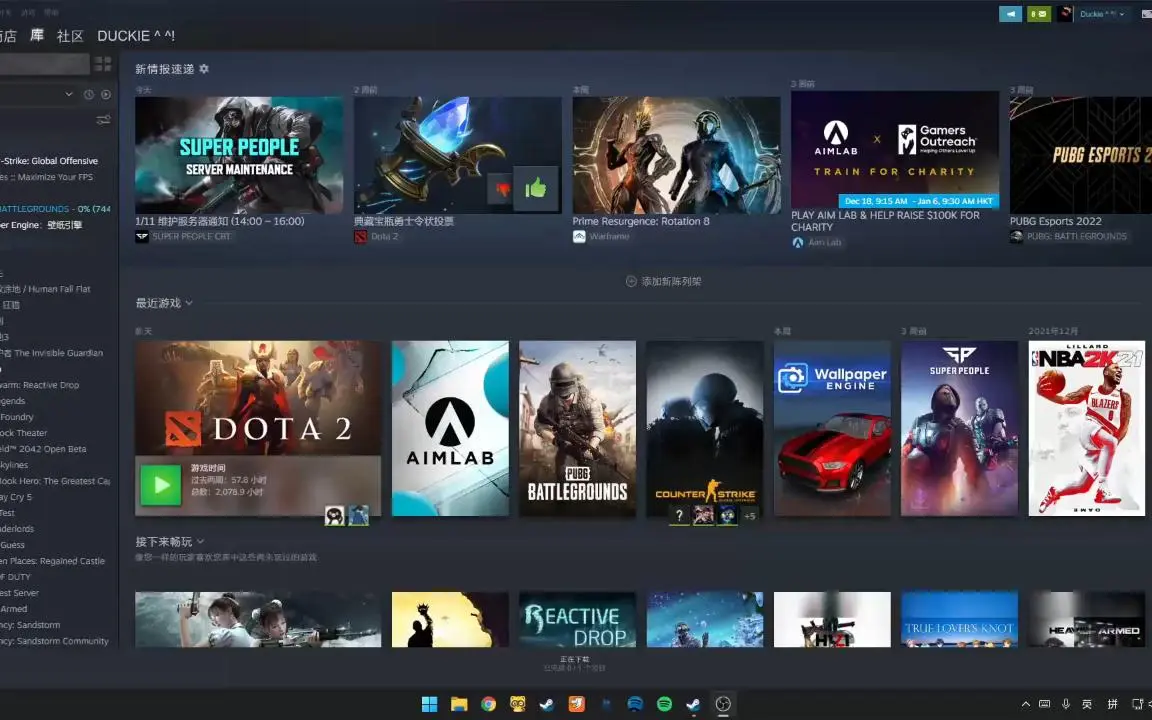Open the Store tab

click(7, 36)
